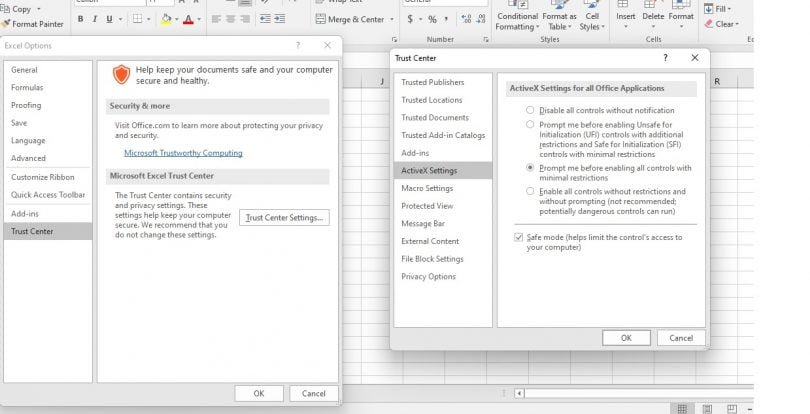This screenshot has height=414, width=810.
Task: Cancel the Trust Center dialog
Action: point(681,338)
